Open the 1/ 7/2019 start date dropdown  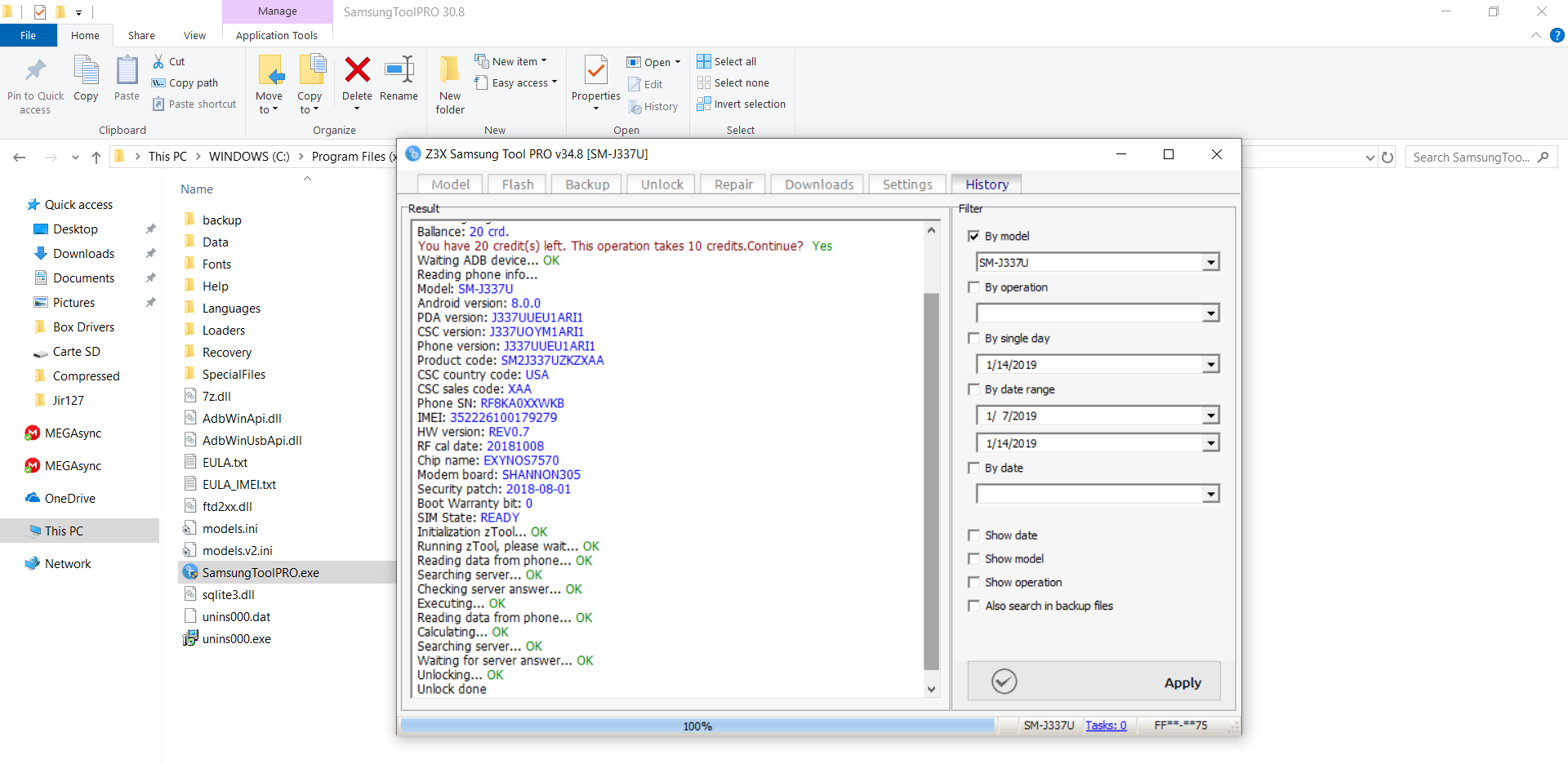point(1210,415)
